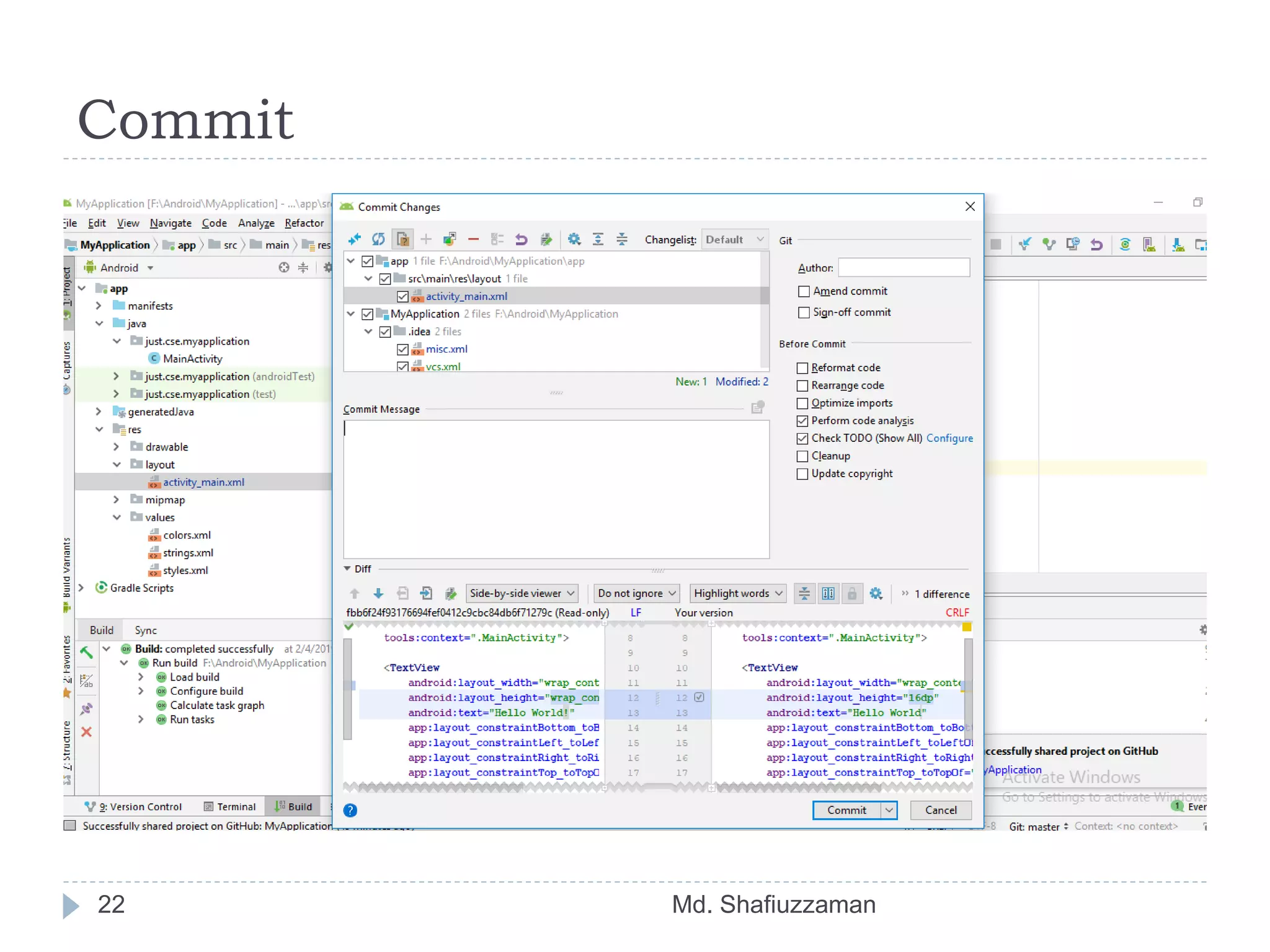Click the Go to changed file icon in Diff toolbar

(x=426, y=593)
